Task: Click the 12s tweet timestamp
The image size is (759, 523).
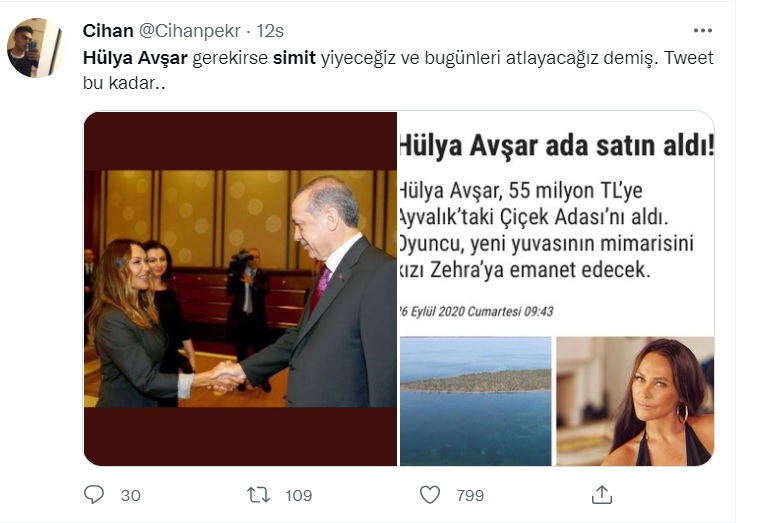Action: (x=270, y=31)
